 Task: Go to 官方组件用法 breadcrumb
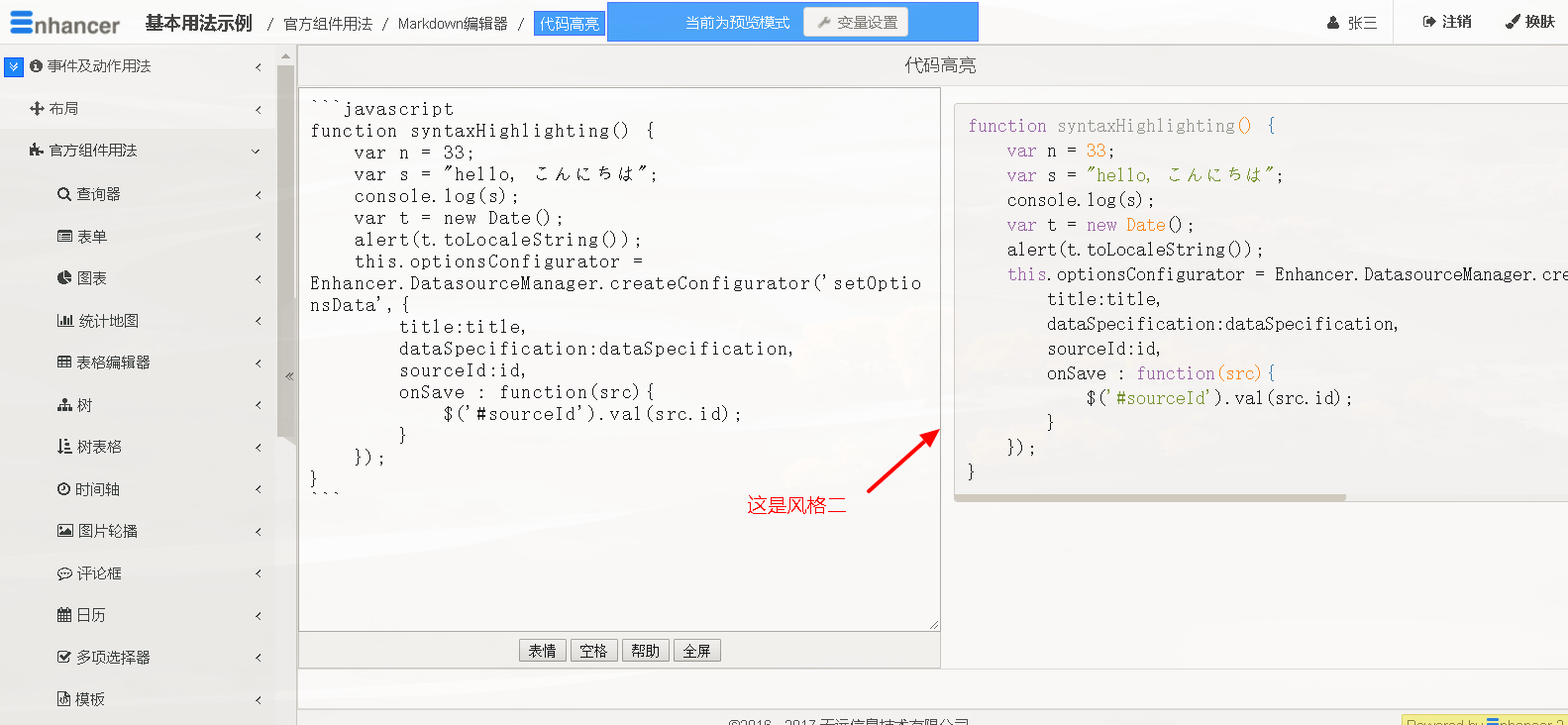(x=328, y=24)
